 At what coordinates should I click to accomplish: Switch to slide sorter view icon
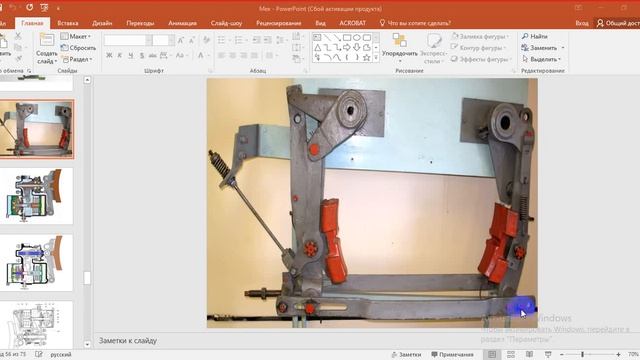(x=511, y=354)
